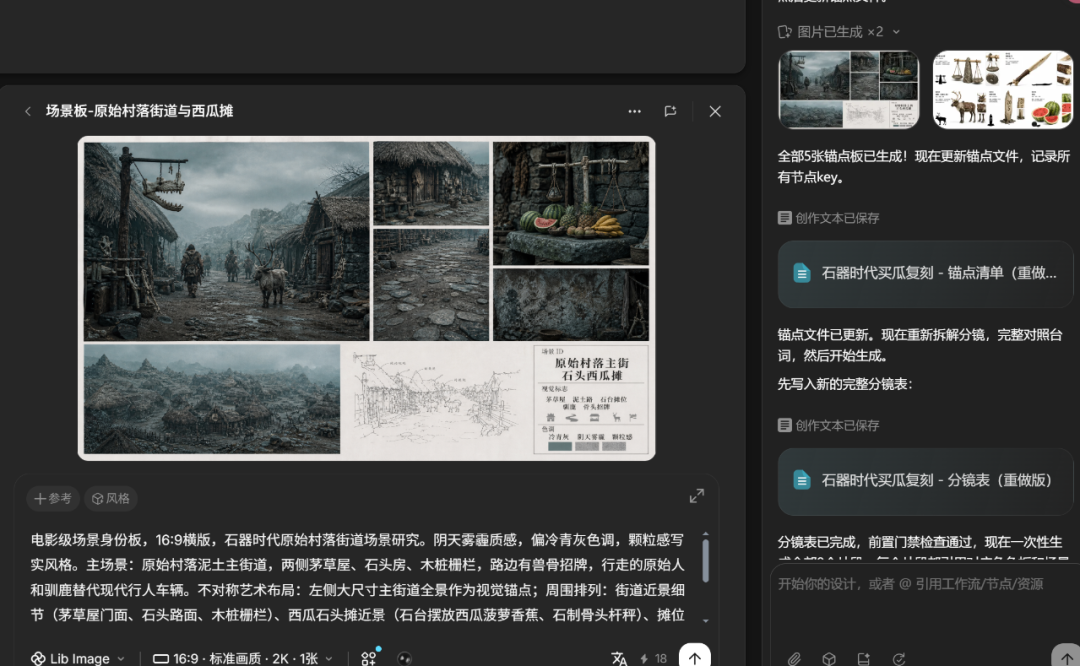Click the circular refresh-check icon in chat input
This screenshot has width=1080, height=666.
pos(899,658)
